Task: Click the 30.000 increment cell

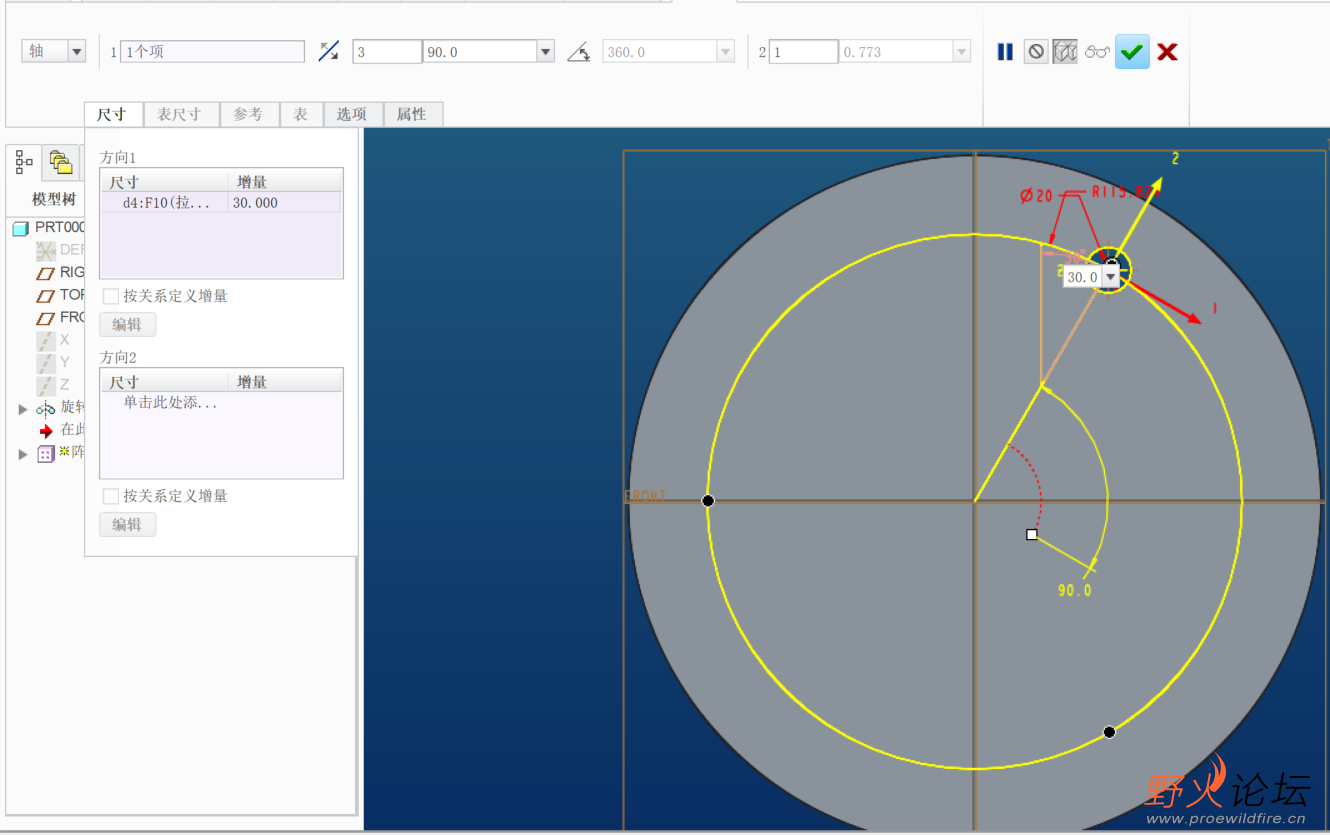Action: click(285, 203)
